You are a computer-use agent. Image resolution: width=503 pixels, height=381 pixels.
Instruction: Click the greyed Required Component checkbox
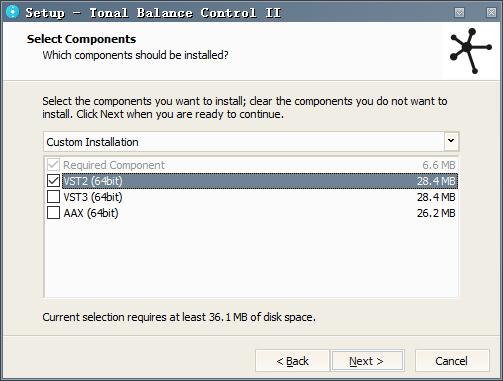click(x=53, y=165)
